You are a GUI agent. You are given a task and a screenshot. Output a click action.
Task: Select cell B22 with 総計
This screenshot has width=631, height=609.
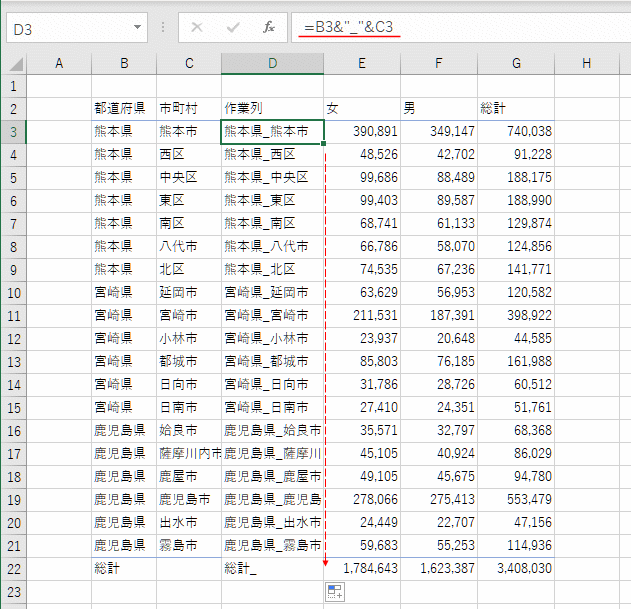click(124, 569)
